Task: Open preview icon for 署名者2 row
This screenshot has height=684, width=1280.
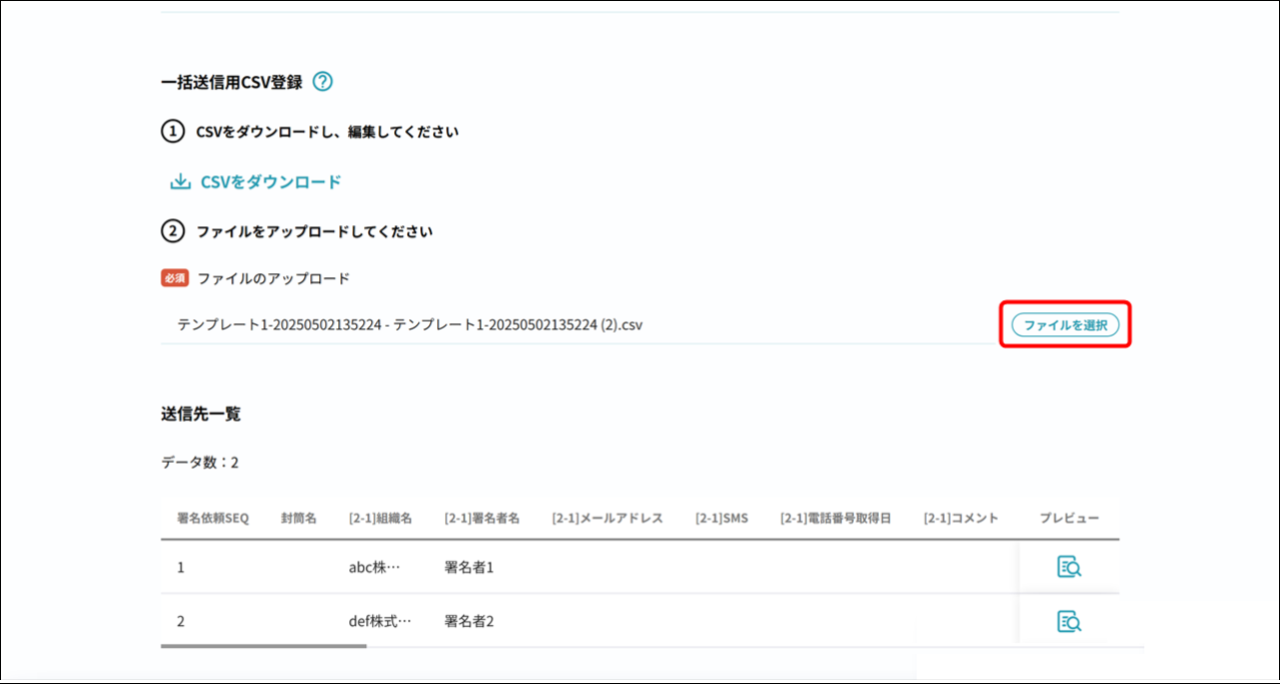Action: click(1069, 622)
